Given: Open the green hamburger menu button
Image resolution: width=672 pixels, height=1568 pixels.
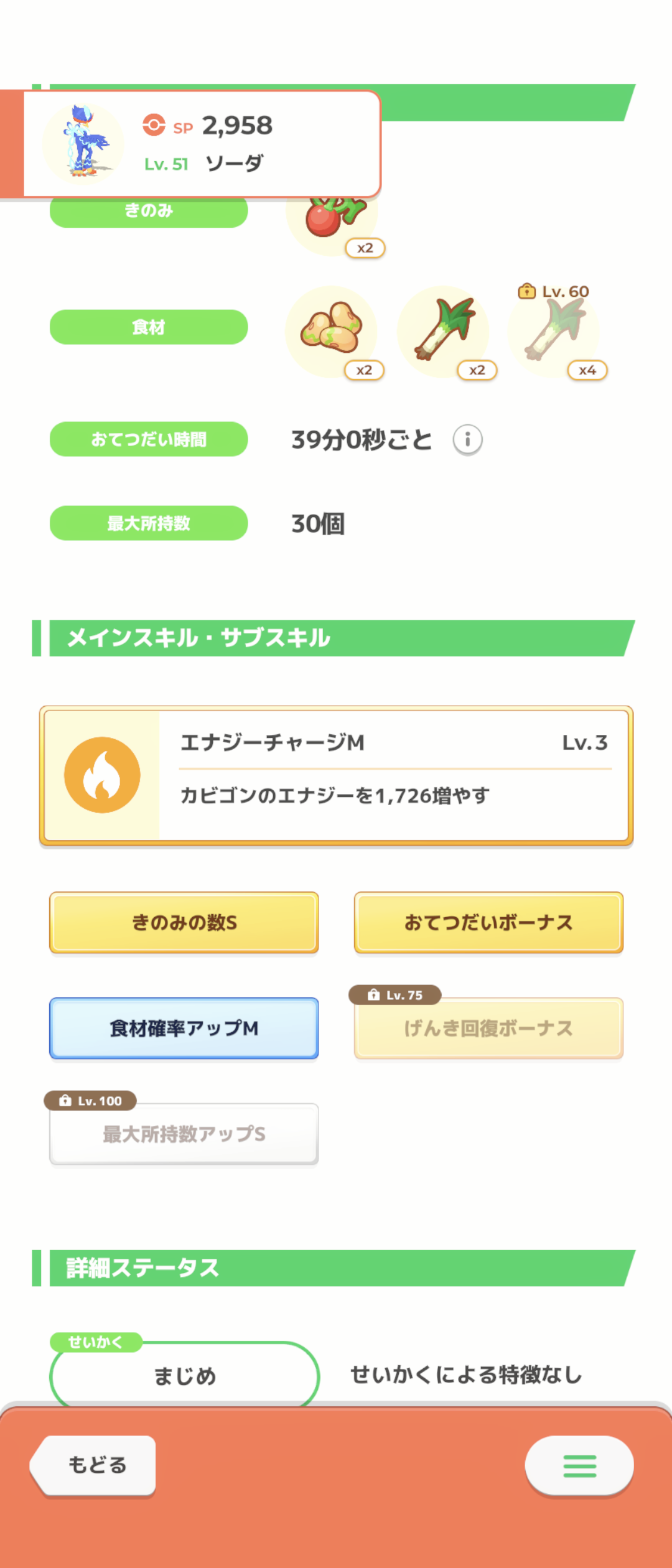Looking at the screenshot, I should (579, 1465).
